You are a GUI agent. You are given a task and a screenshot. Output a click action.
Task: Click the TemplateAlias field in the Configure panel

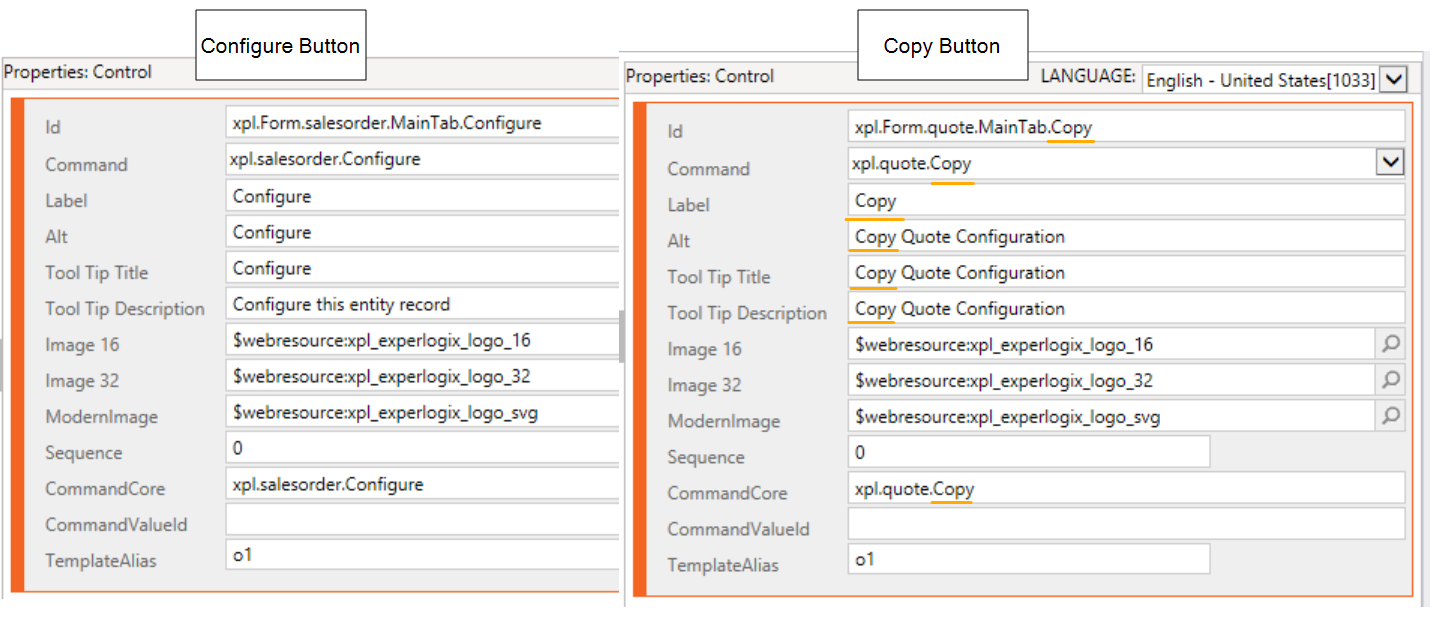422,556
